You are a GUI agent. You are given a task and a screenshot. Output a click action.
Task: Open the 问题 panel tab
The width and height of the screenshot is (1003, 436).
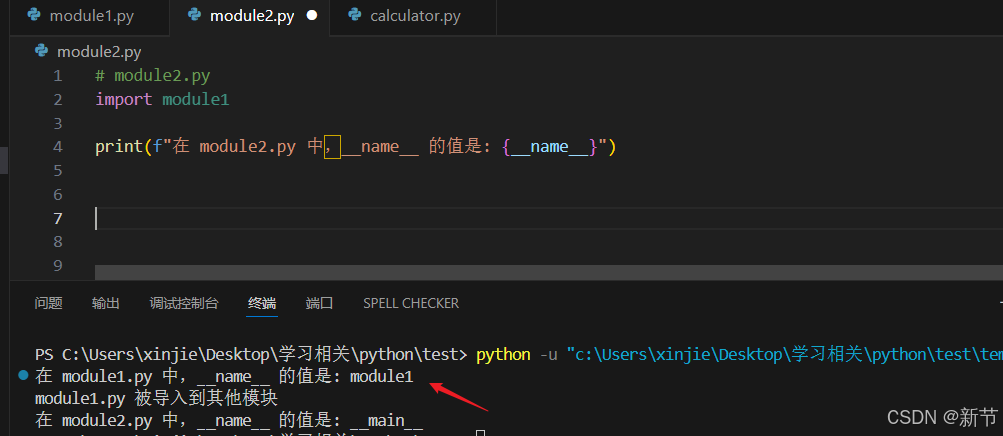49,303
